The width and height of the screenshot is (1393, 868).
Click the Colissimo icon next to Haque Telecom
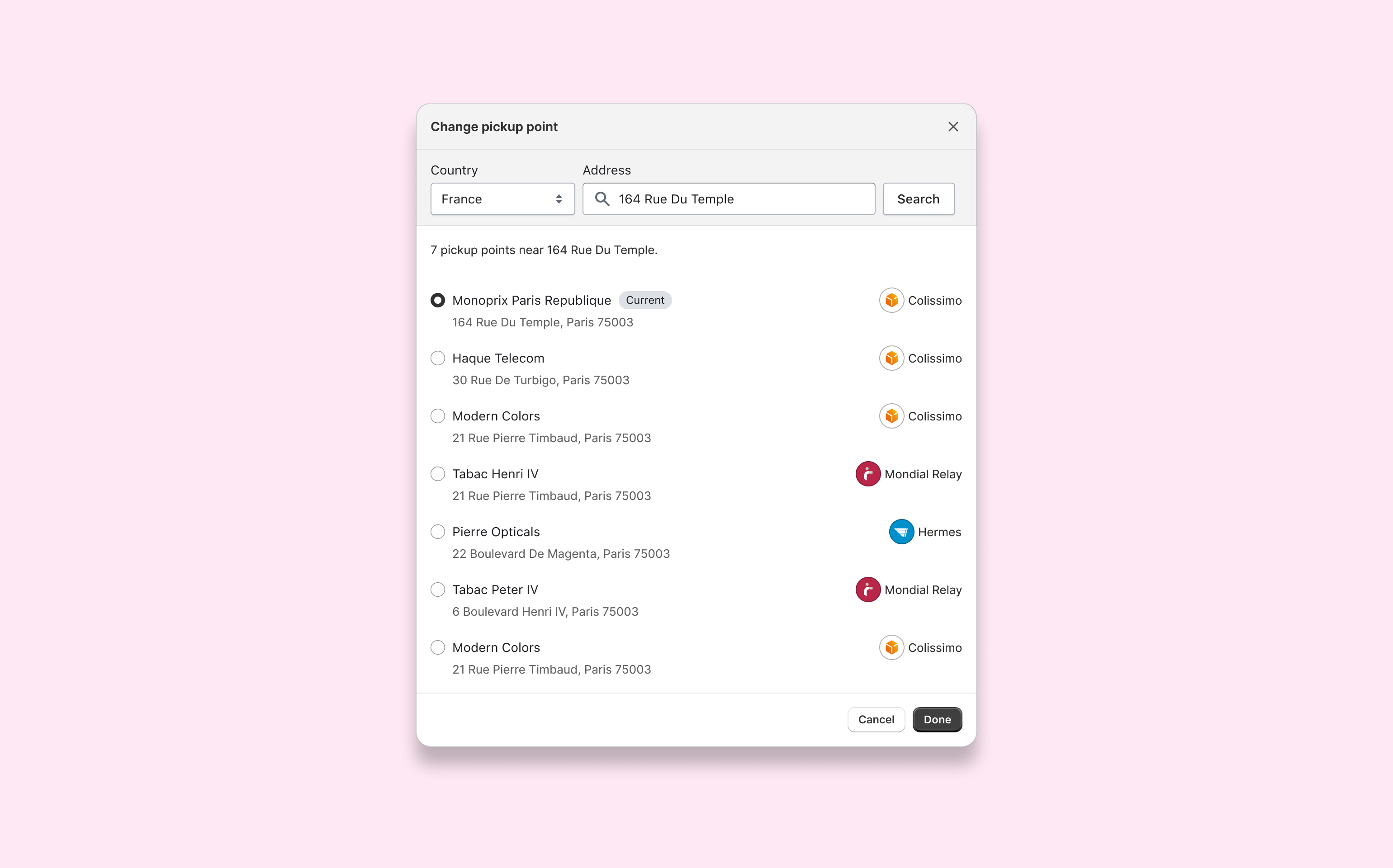click(890, 358)
